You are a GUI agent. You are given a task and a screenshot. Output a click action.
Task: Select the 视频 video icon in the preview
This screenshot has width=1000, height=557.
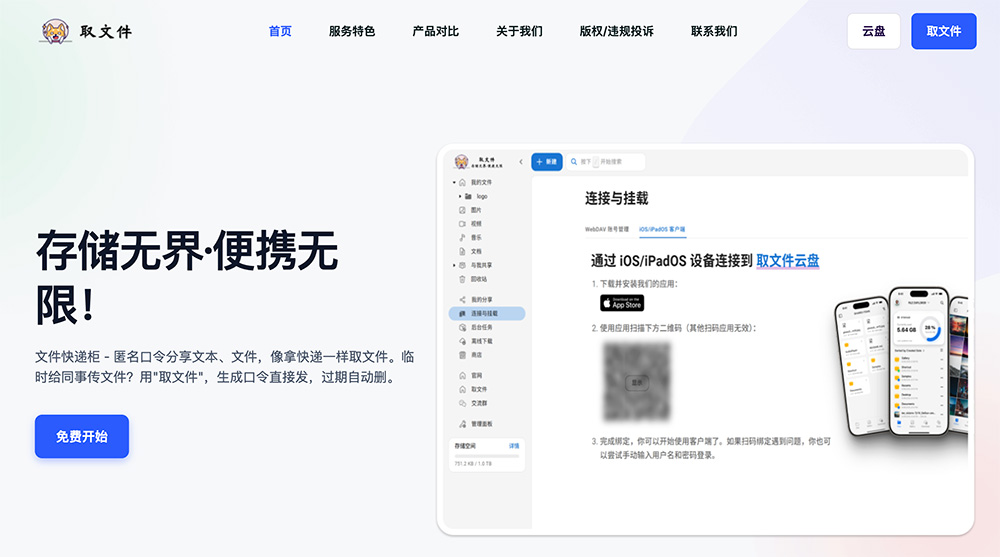462,224
